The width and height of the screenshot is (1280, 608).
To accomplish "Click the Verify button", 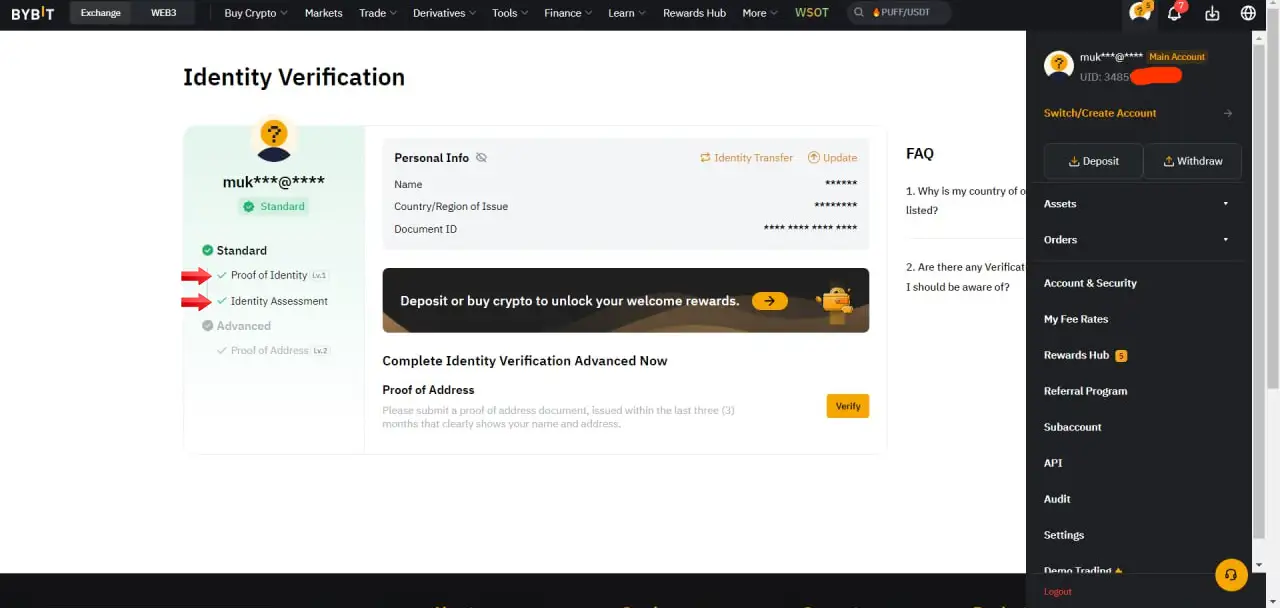I will pos(848,406).
